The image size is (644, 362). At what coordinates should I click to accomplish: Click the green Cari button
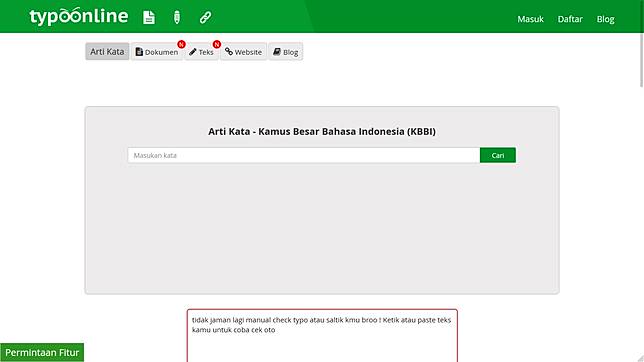(x=498, y=155)
